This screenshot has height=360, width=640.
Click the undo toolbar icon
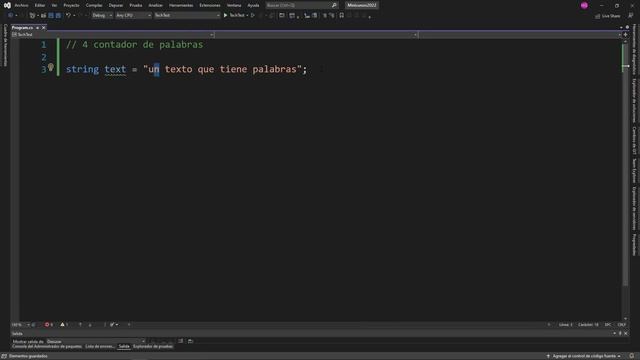[x=68, y=16]
